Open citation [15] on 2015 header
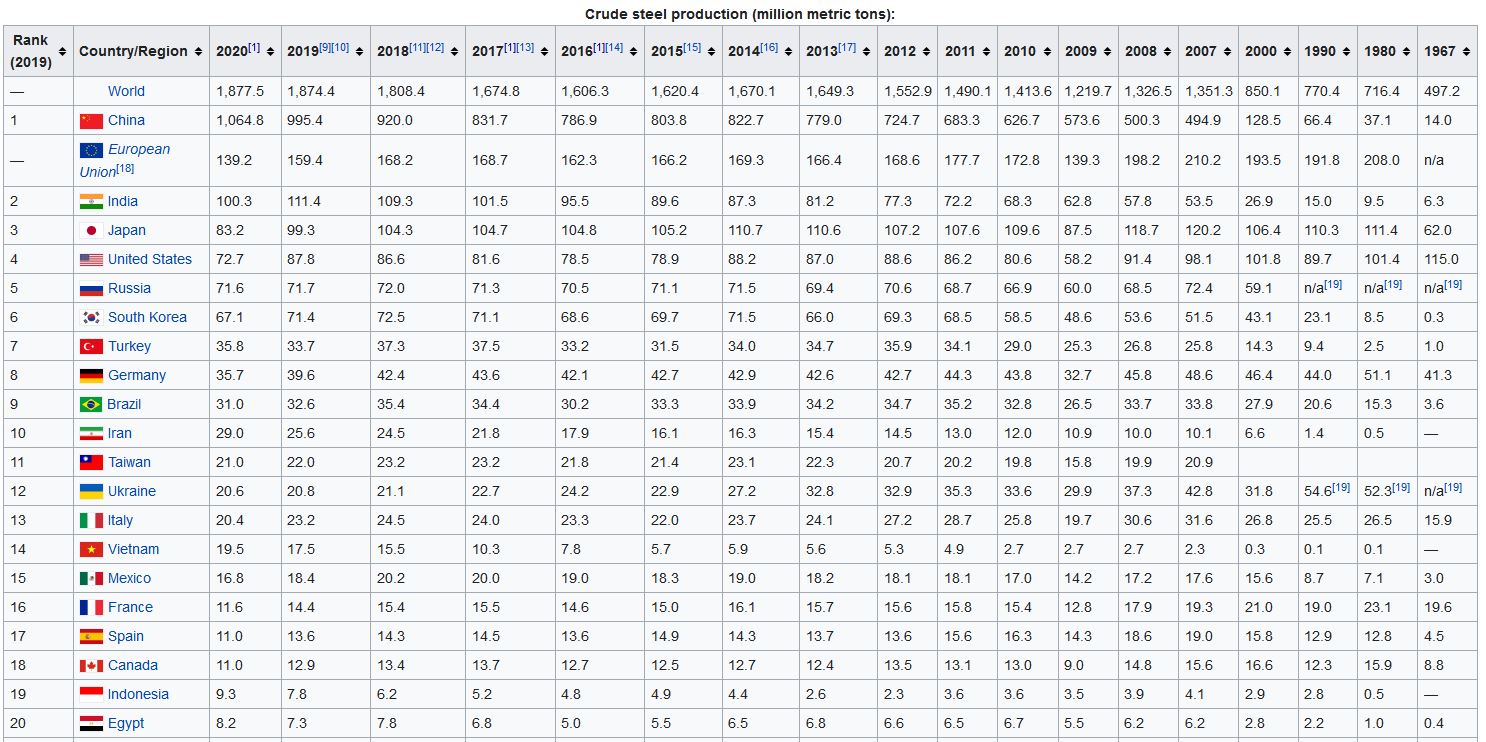This screenshot has width=1486, height=742. [x=692, y=48]
